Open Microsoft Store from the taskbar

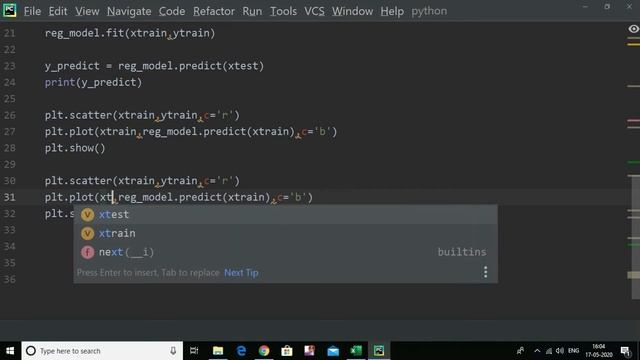click(x=287, y=351)
